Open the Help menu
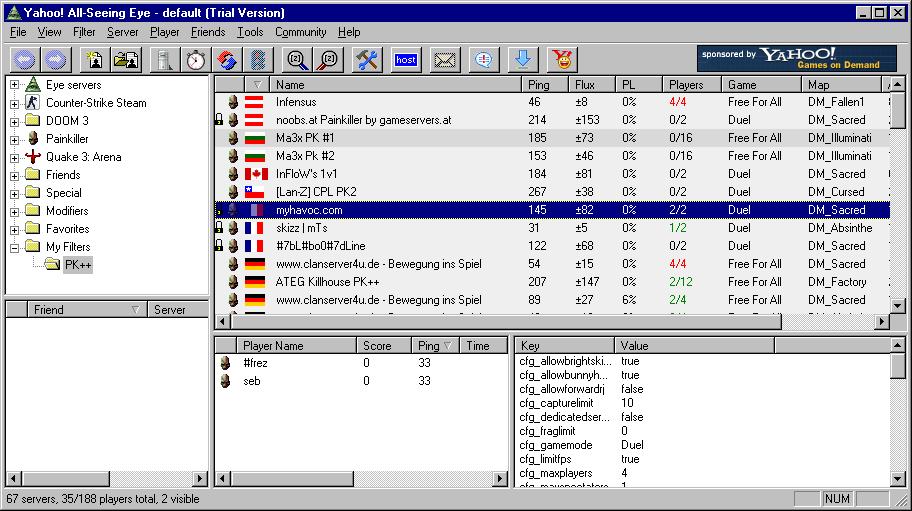 (x=349, y=32)
